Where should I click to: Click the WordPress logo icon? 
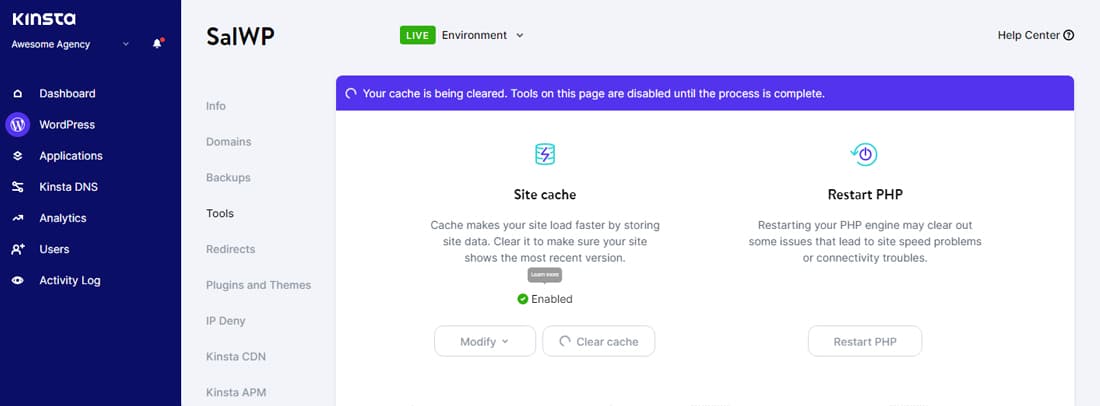[17, 125]
